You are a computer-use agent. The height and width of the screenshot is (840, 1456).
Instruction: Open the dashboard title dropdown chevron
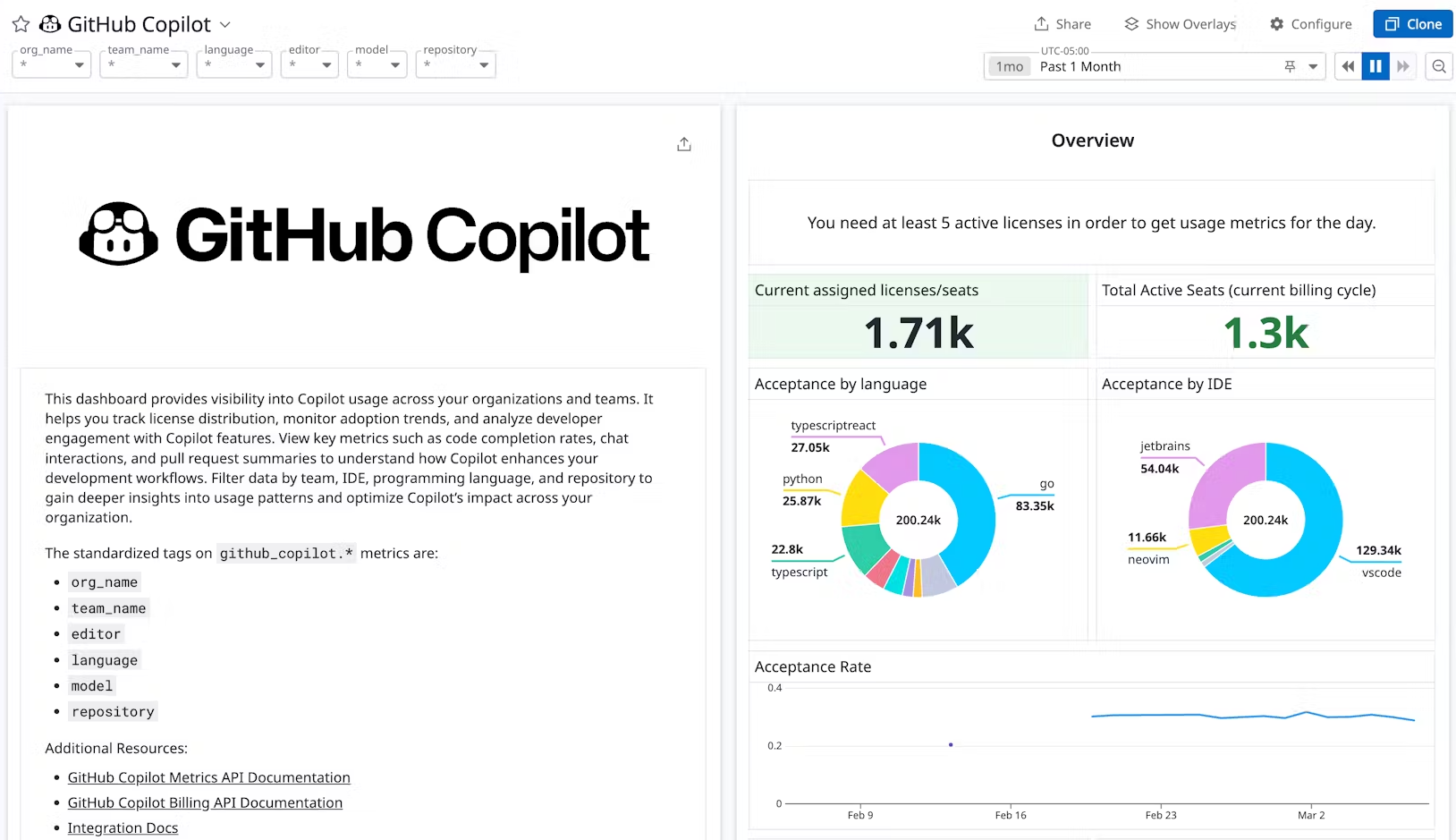[225, 24]
